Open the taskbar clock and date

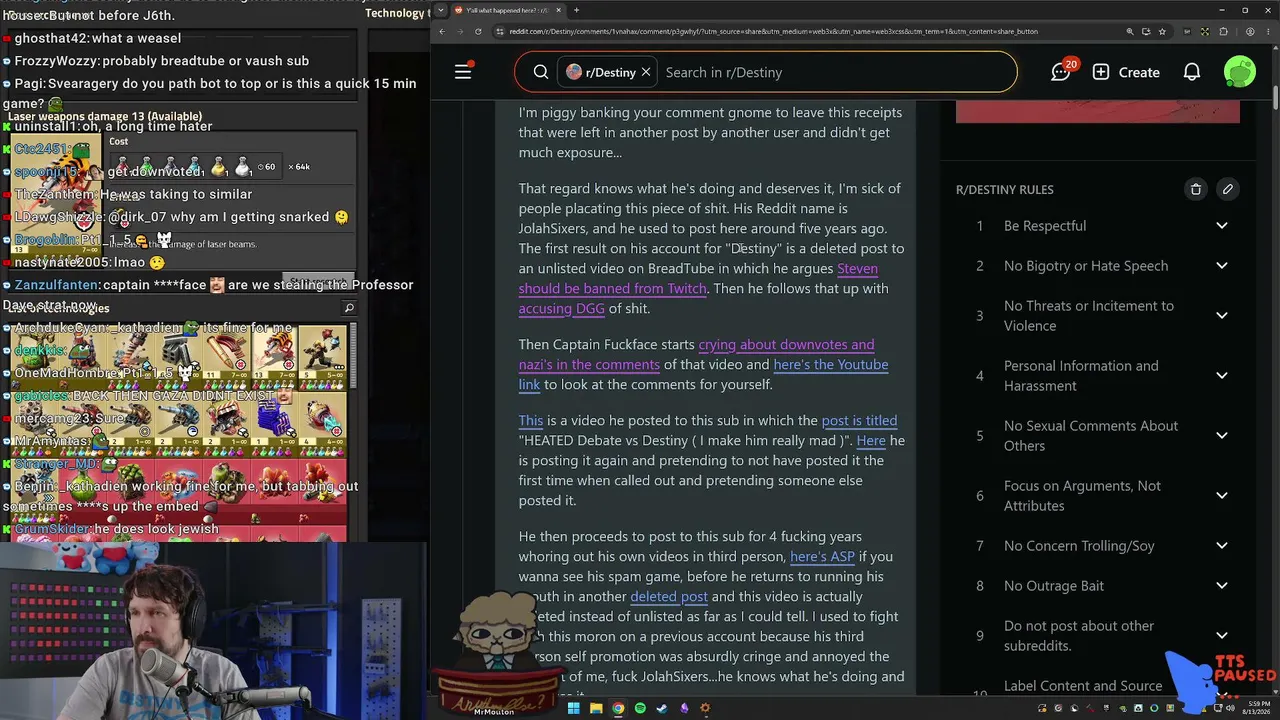click(1256, 709)
